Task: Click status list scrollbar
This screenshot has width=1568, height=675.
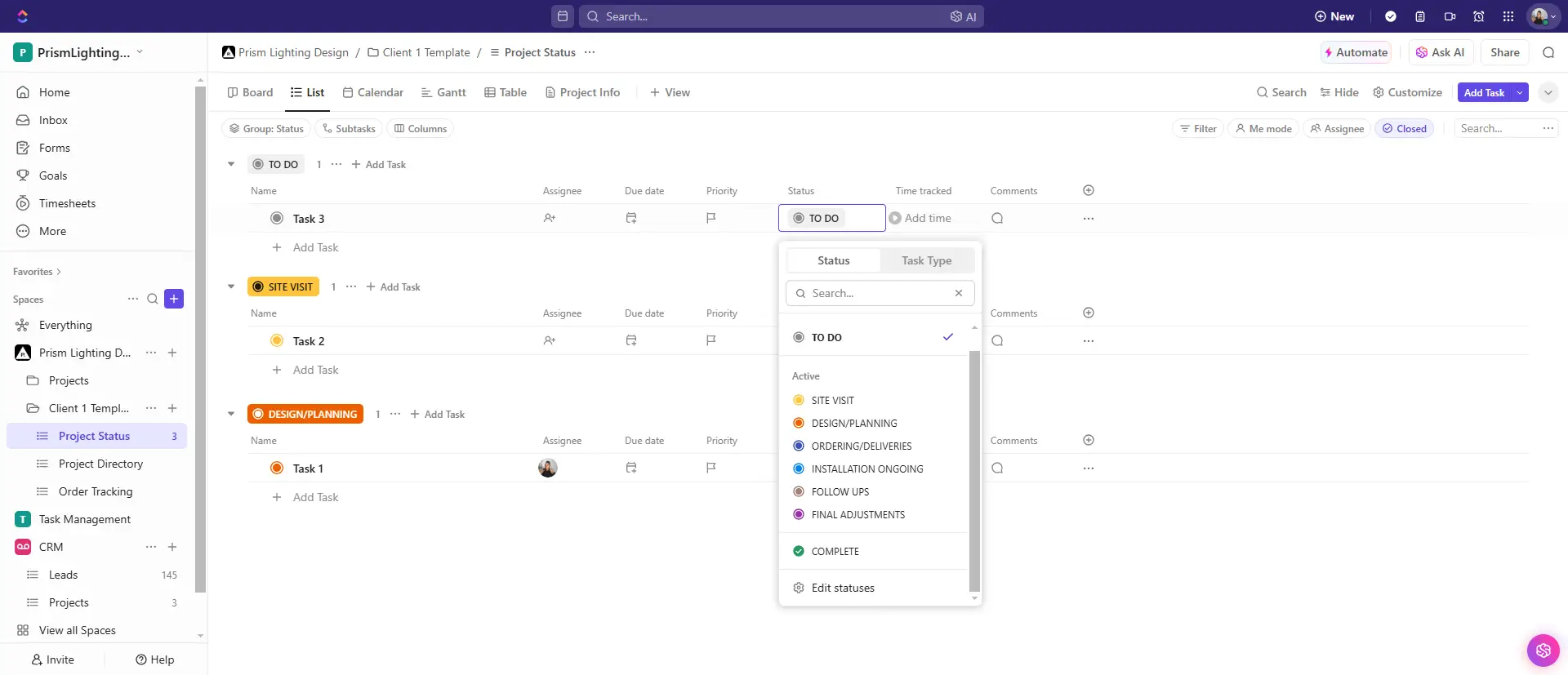Action: point(973,471)
